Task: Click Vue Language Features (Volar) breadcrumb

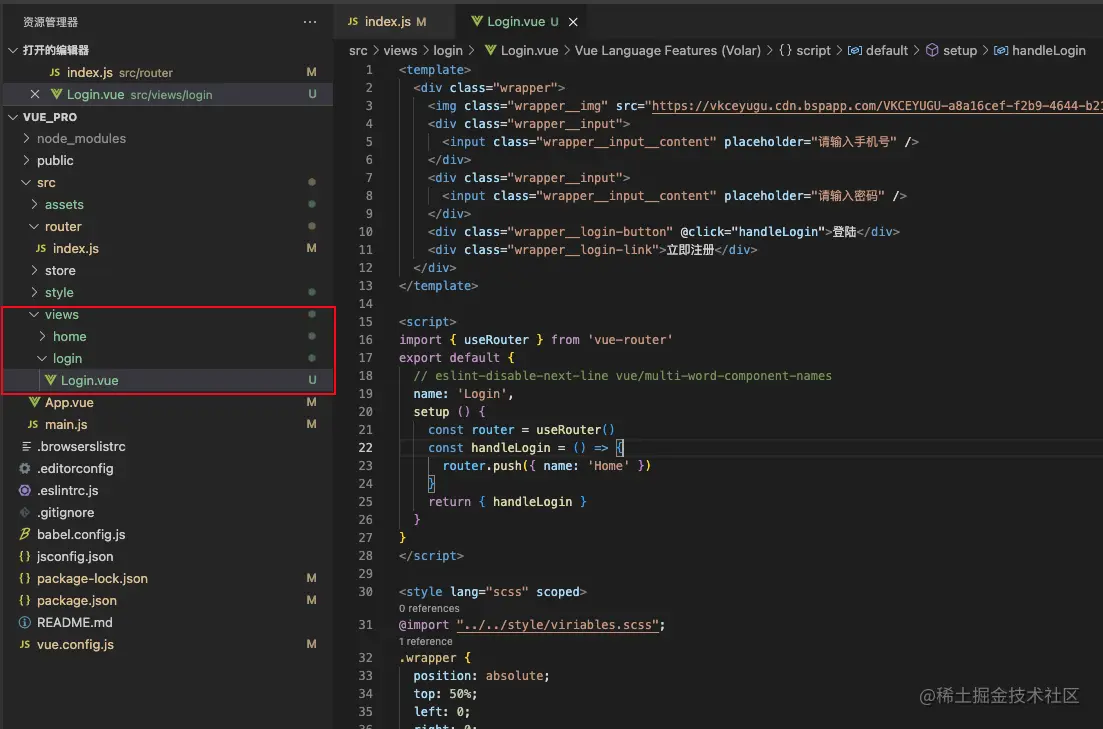Action: (668, 51)
